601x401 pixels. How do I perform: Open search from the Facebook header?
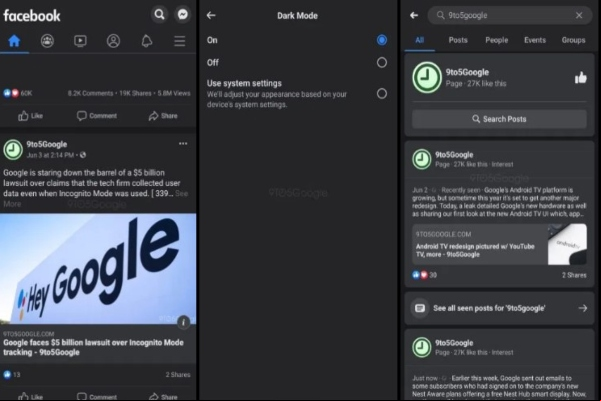click(x=159, y=15)
